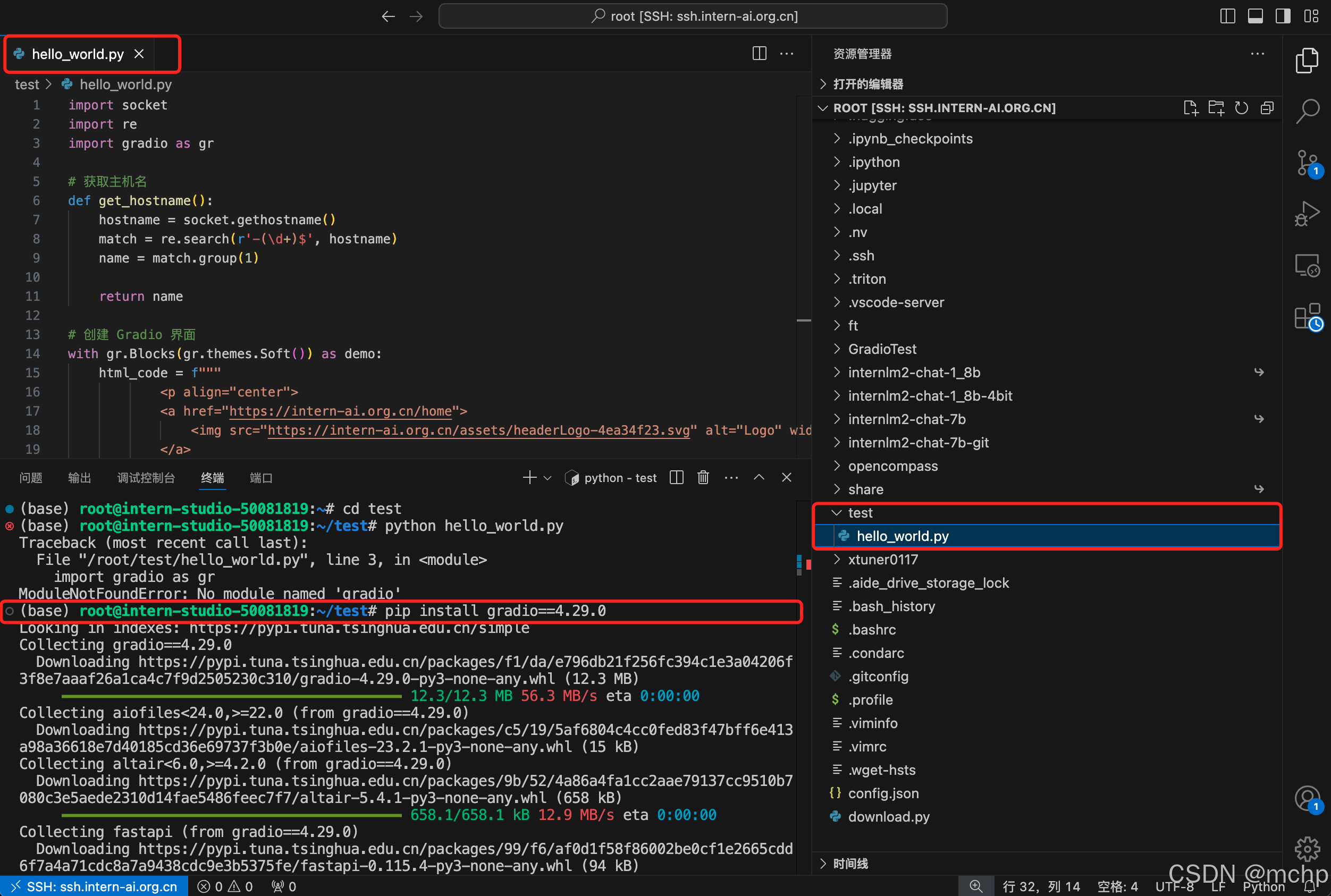
Task: Refresh the explorer file tree
Action: [1241, 108]
